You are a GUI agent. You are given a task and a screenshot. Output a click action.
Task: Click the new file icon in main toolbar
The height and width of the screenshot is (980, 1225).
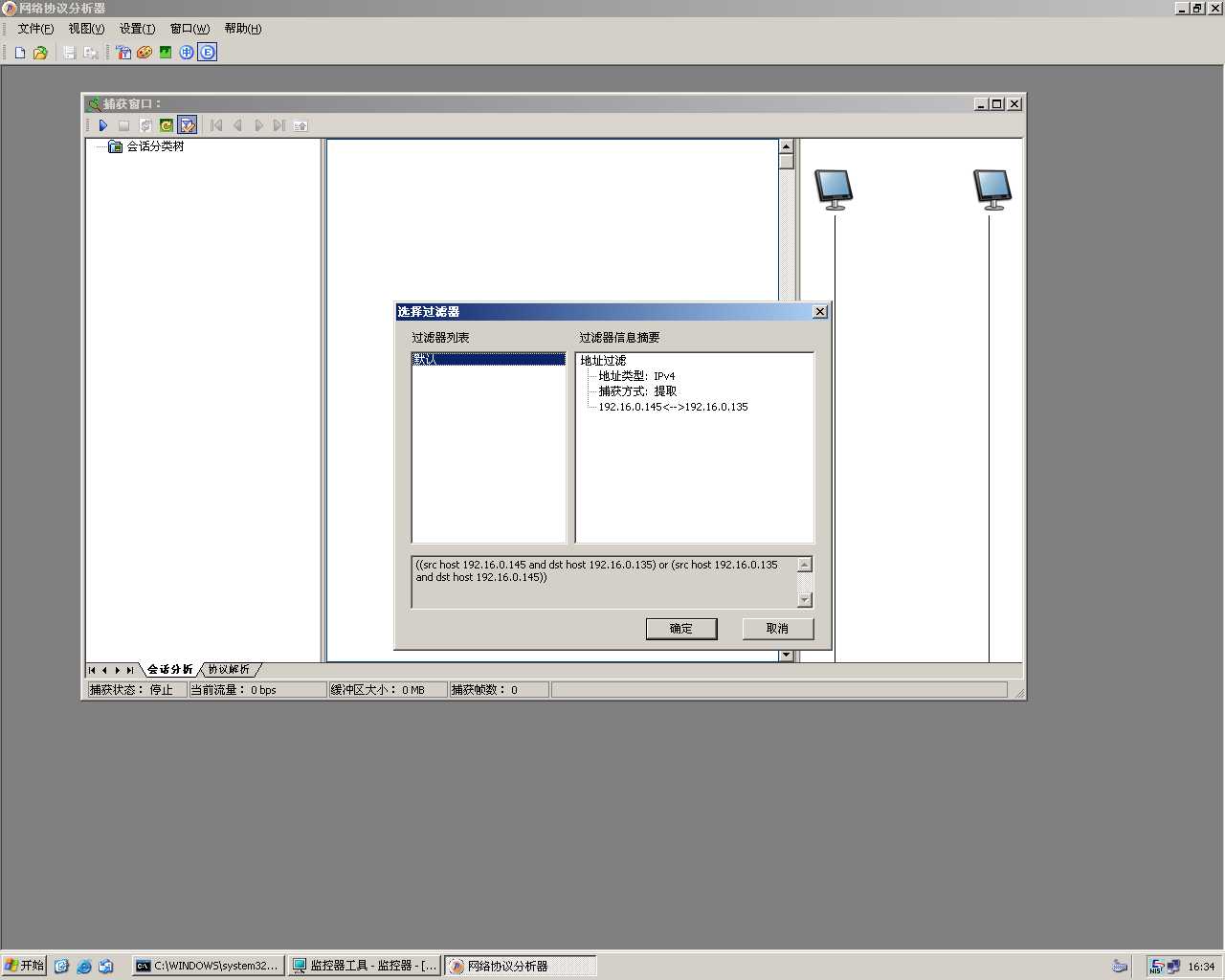(x=20, y=53)
